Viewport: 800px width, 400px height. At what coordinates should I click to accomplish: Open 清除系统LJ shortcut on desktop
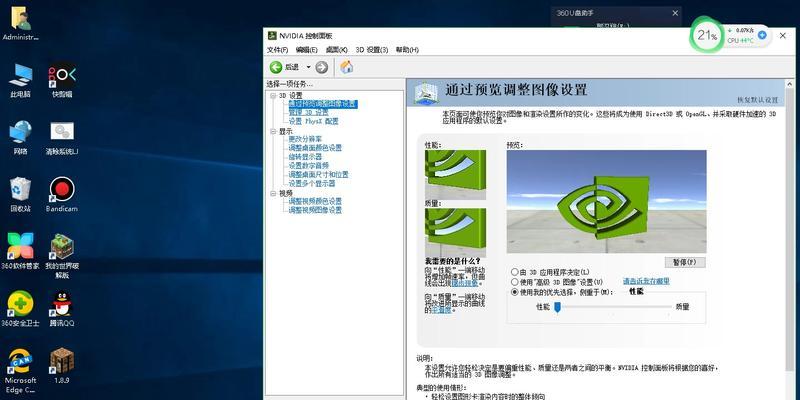tap(62, 138)
